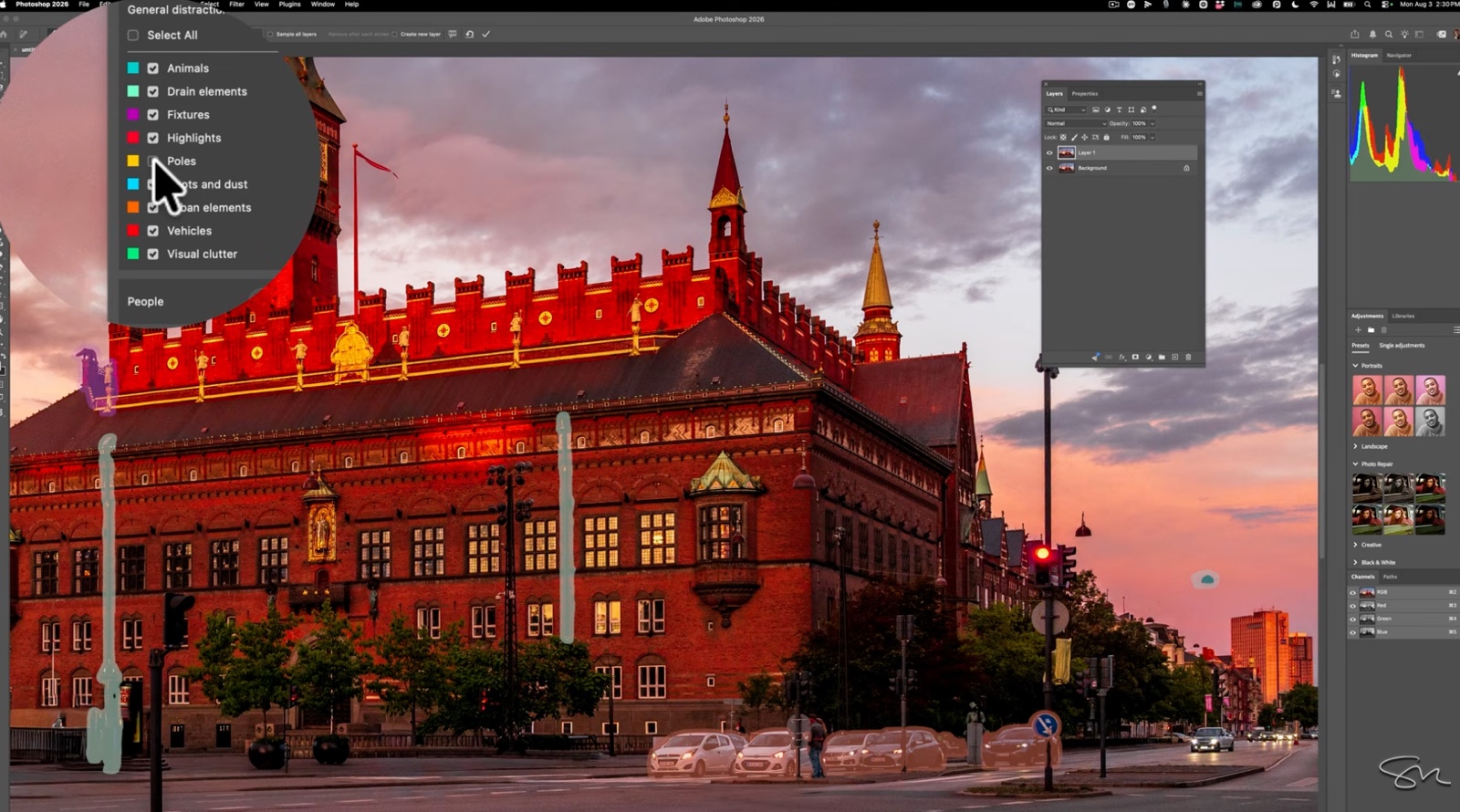Viewport: 1460px width, 812px height.
Task: Delete layer trash icon
Action: tap(1188, 357)
